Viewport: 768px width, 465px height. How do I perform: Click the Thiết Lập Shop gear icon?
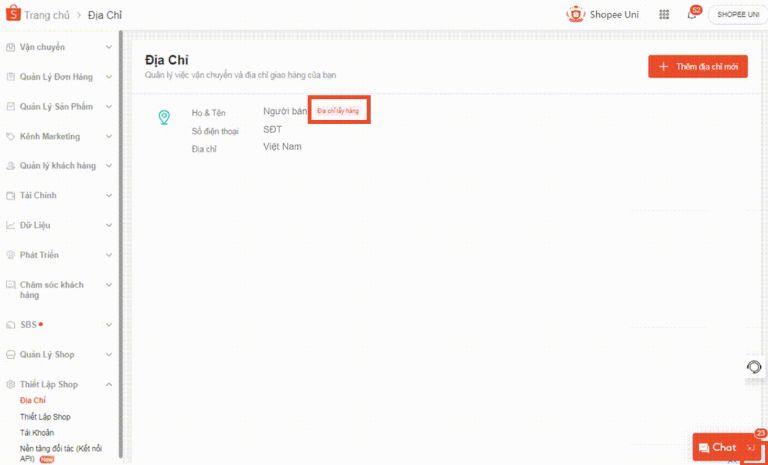pyautogui.click(x=10, y=385)
